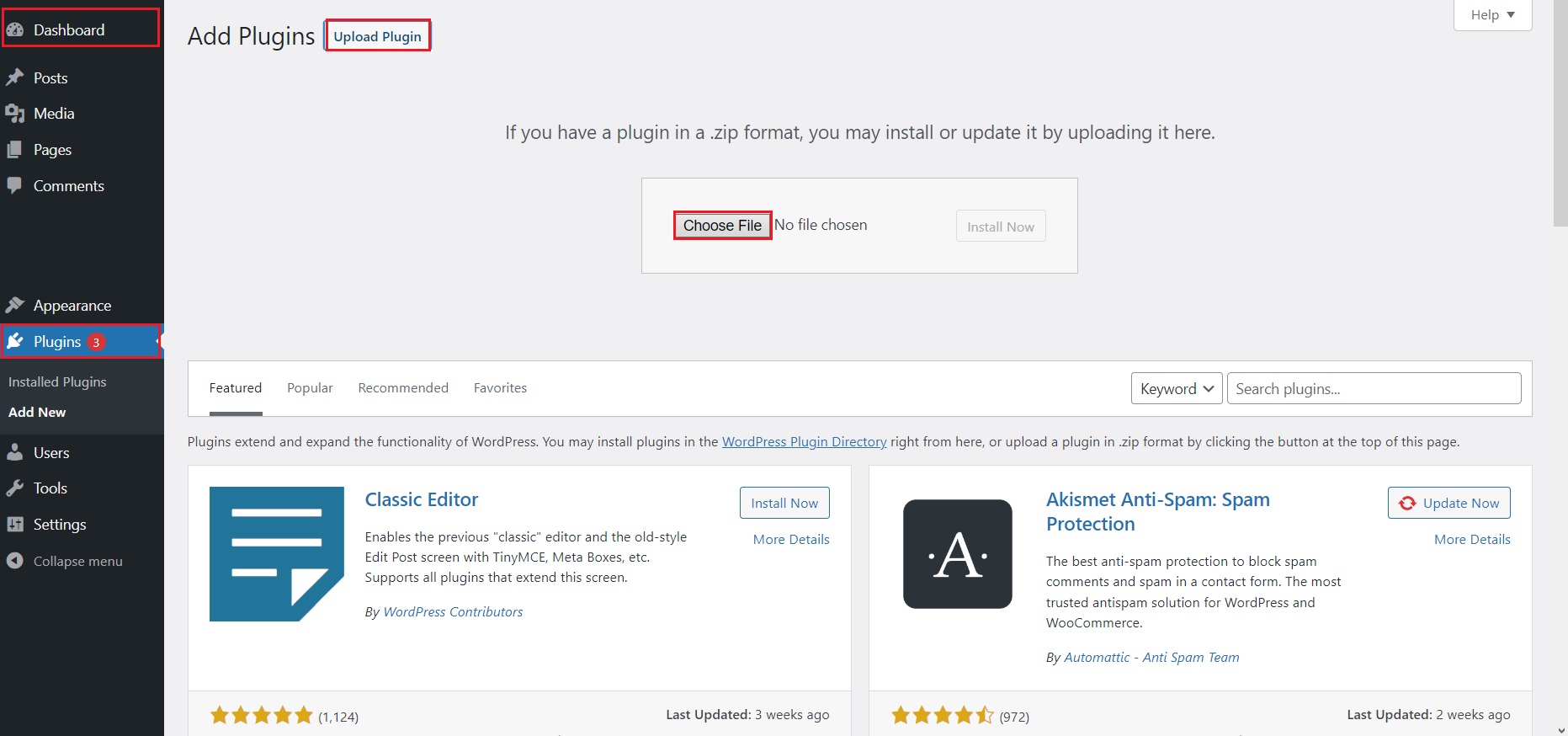Click the Tools wrench icon
This screenshot has width=1568, height=736.
[15, 488]
